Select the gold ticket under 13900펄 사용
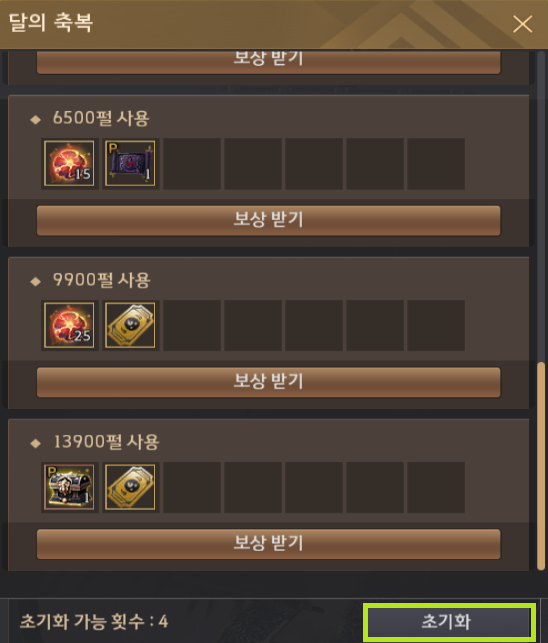This screenshot has height=643, width=548. tap(130, 487)
